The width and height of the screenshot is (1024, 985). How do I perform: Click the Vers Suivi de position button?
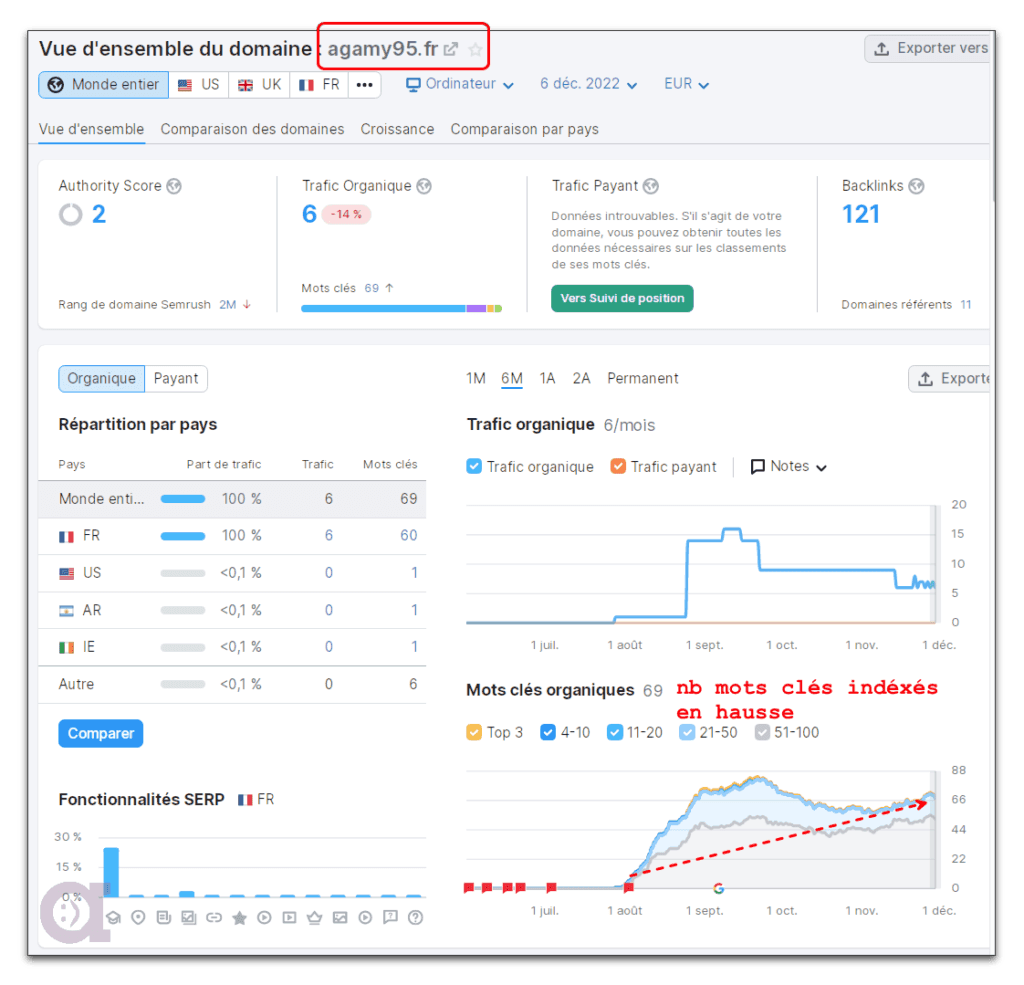click(622, 298)
